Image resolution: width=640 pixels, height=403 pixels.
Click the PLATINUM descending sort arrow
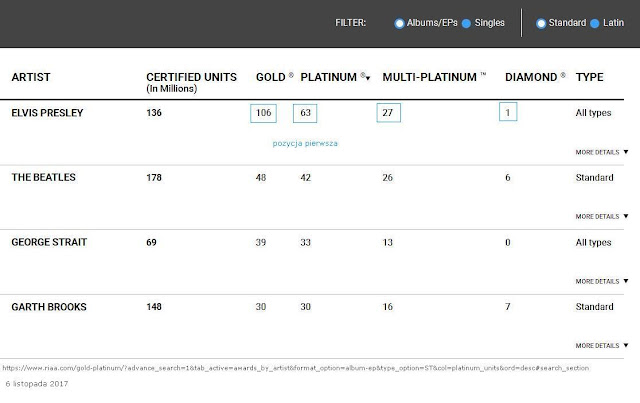368,78
